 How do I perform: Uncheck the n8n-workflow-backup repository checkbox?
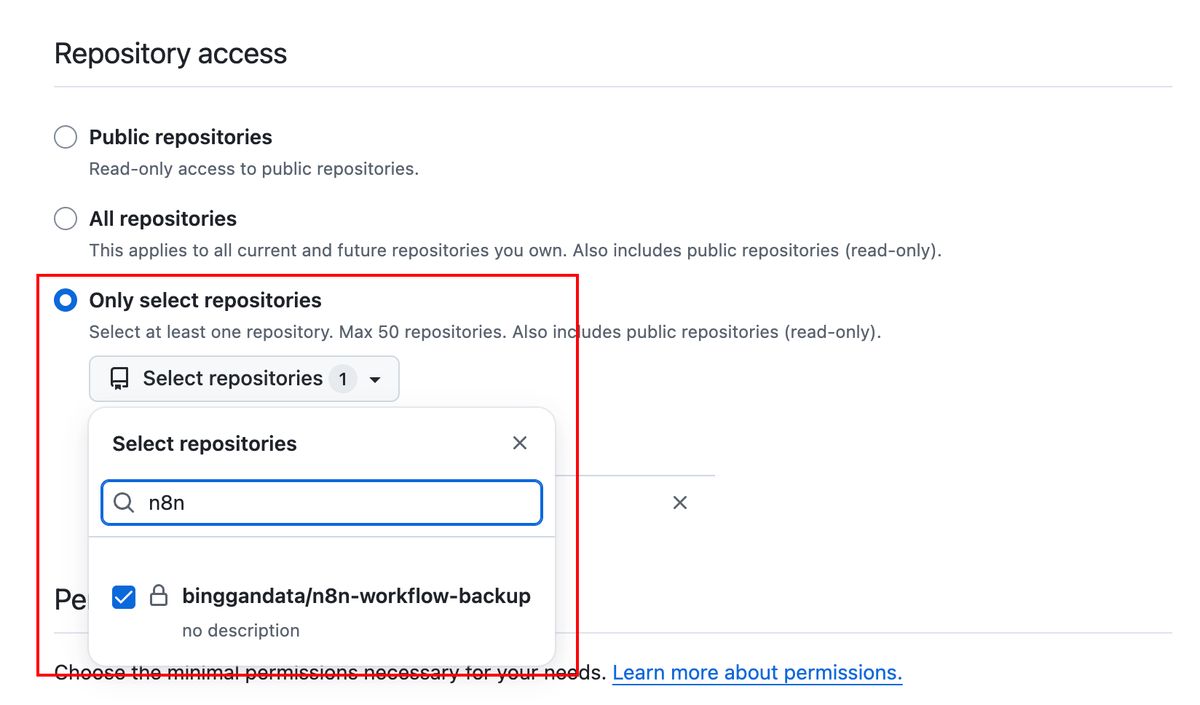[124, 597]
